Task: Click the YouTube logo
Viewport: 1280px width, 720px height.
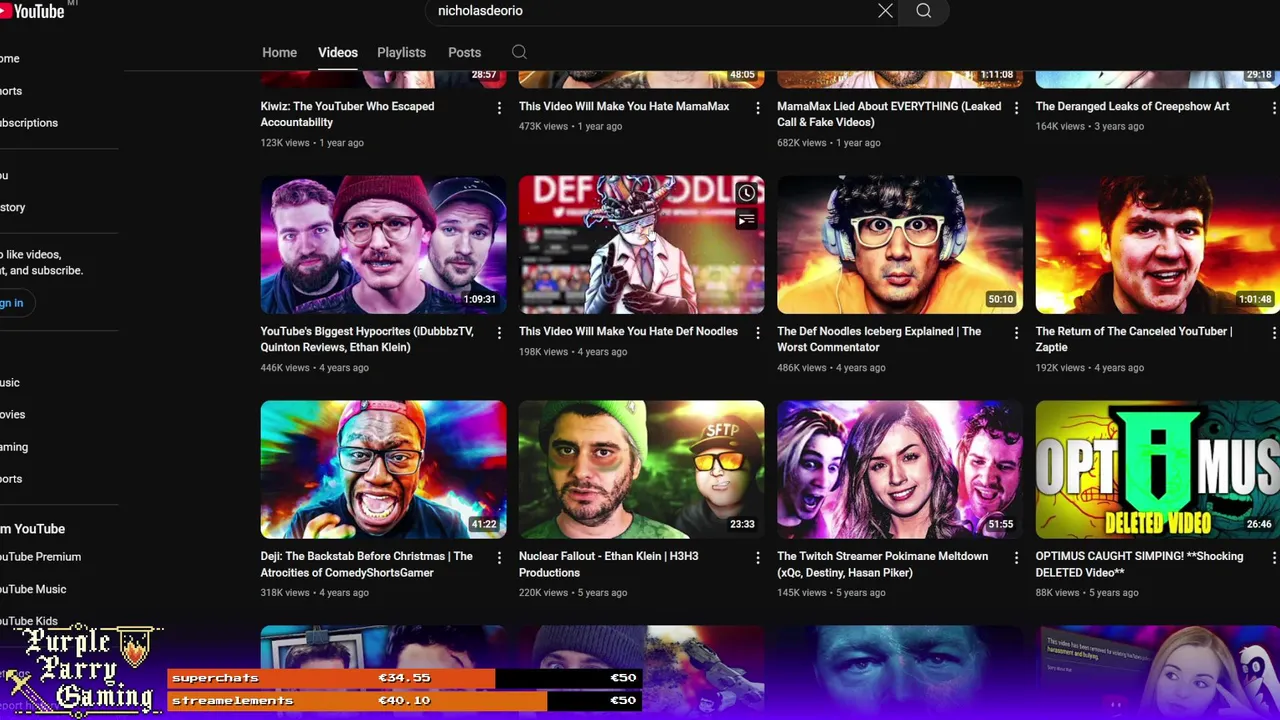Action: click(x=33, y=11)
